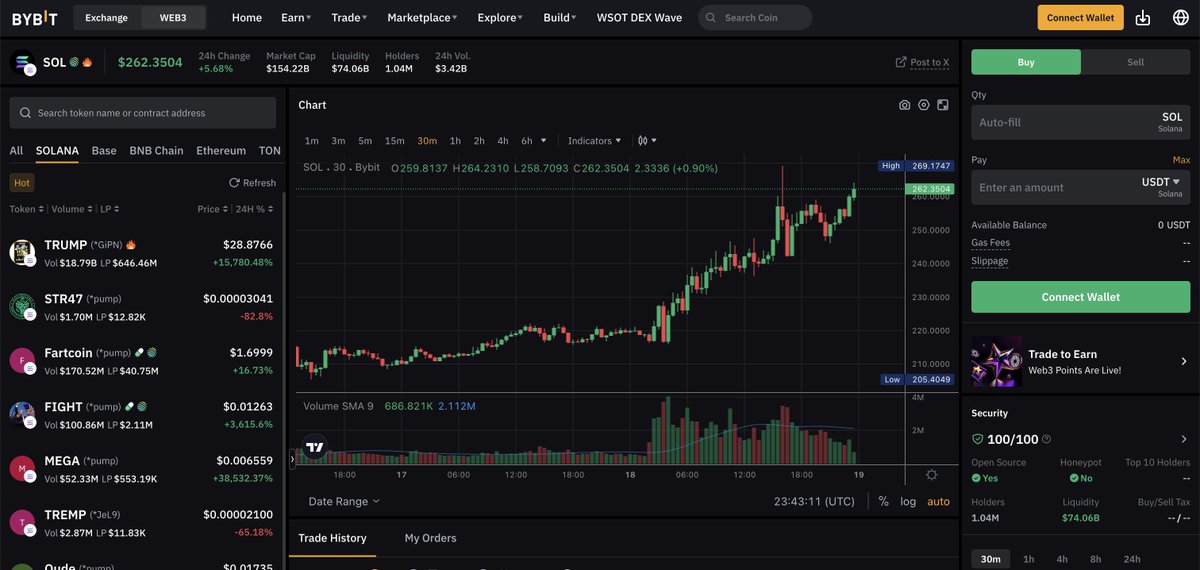Viewport: 1200px width, 570px height.
Task: Open the Earn dropdown menu
Action: (x=296, y=18)
